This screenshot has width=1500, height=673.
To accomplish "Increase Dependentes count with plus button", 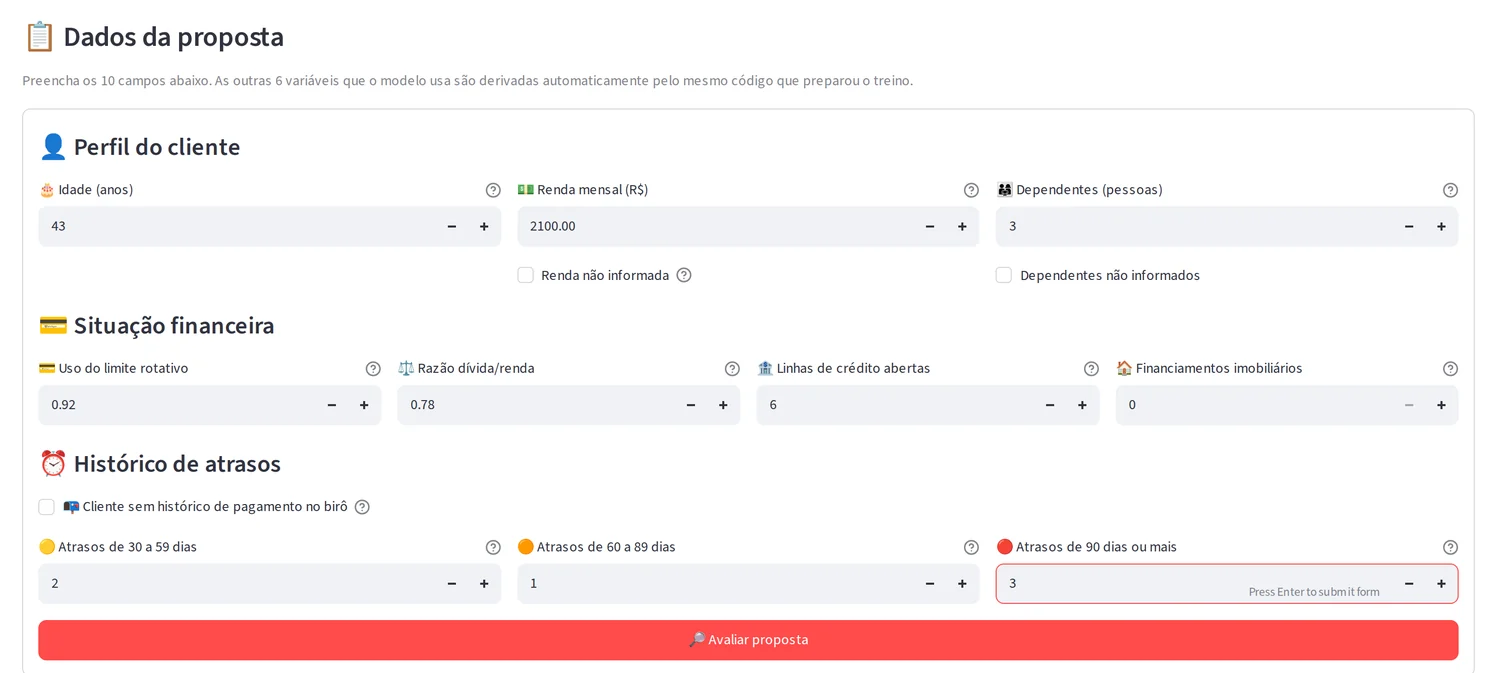I will [1441, 227].
